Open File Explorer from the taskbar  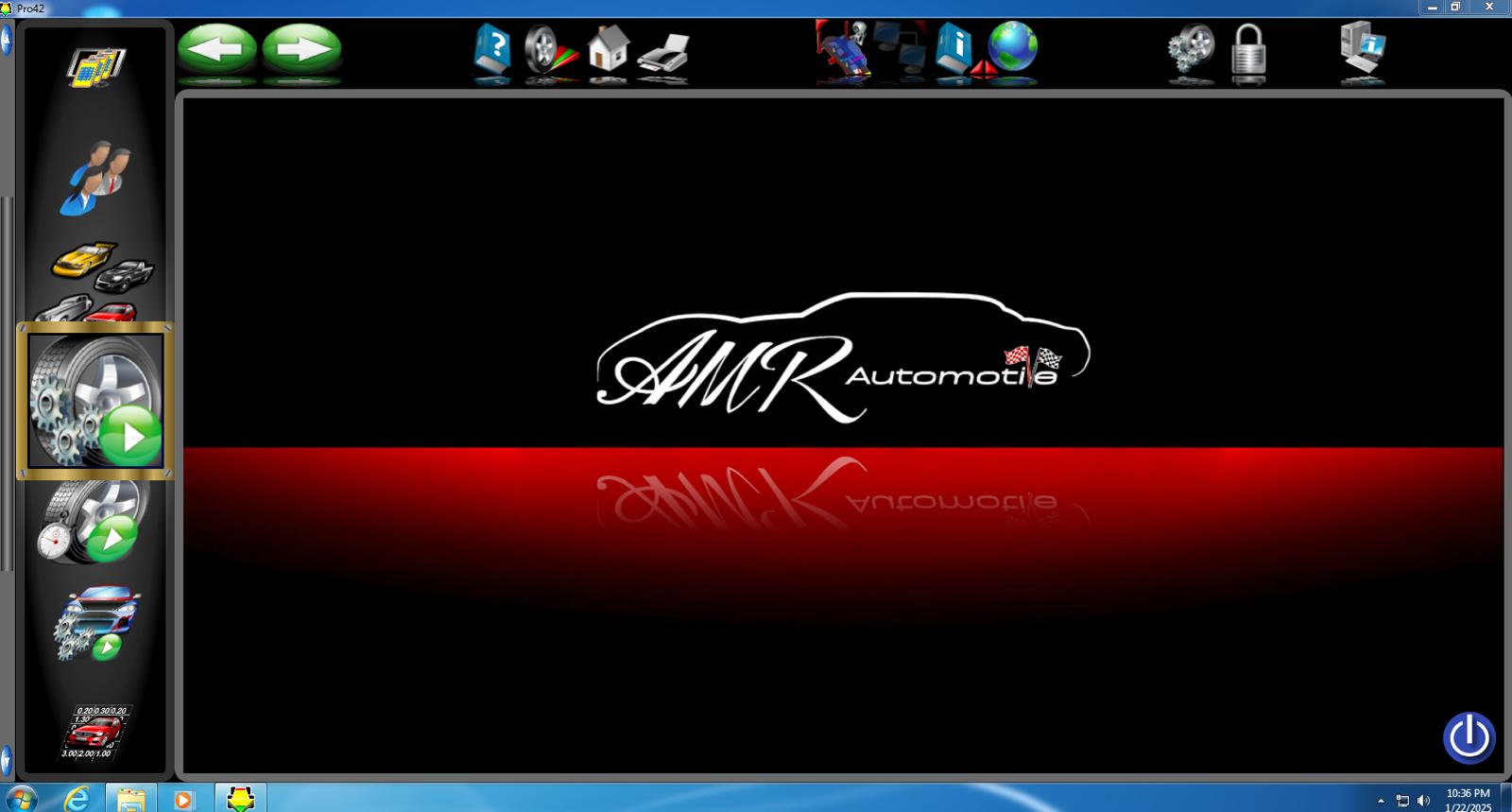pyautogui.click(x=130, y=798)
